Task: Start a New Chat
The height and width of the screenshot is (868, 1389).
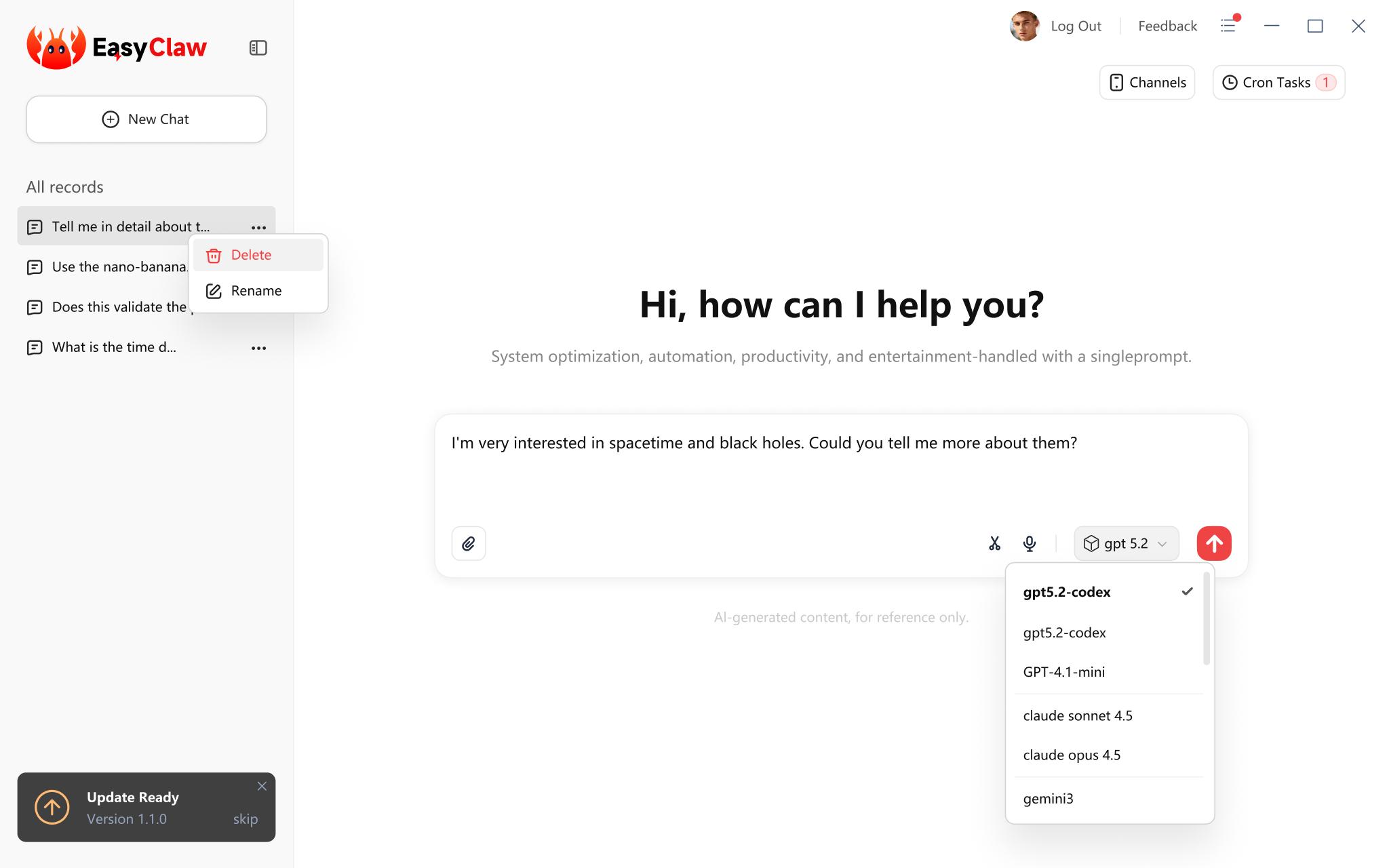Action: [x=146, y=119]
